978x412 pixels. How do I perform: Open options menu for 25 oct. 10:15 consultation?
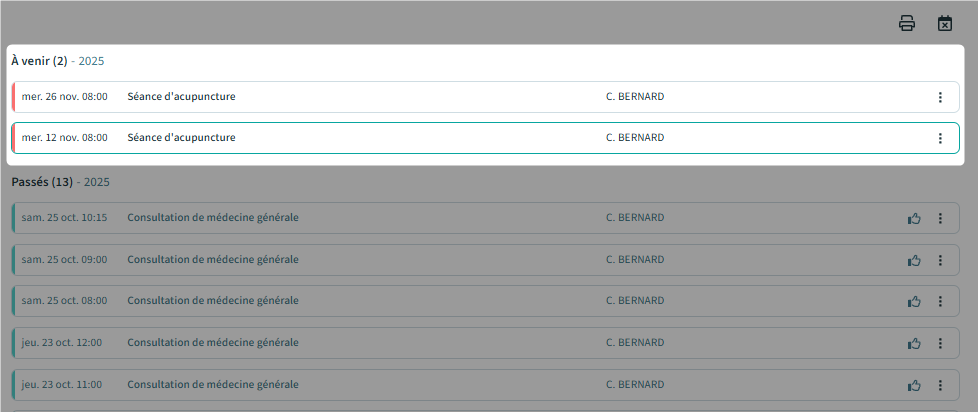(940, 218)
